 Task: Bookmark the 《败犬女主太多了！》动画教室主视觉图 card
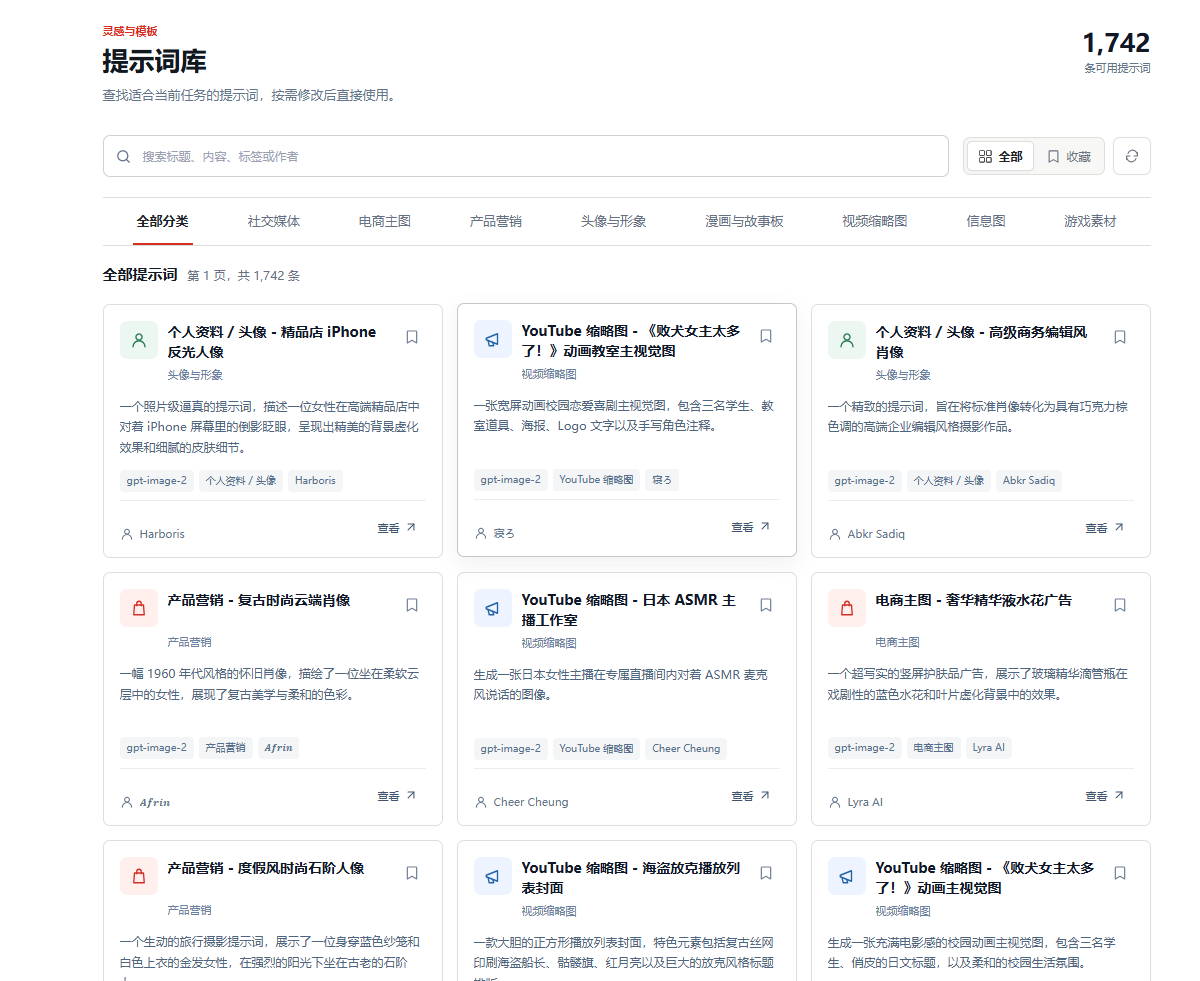point(766,336)
